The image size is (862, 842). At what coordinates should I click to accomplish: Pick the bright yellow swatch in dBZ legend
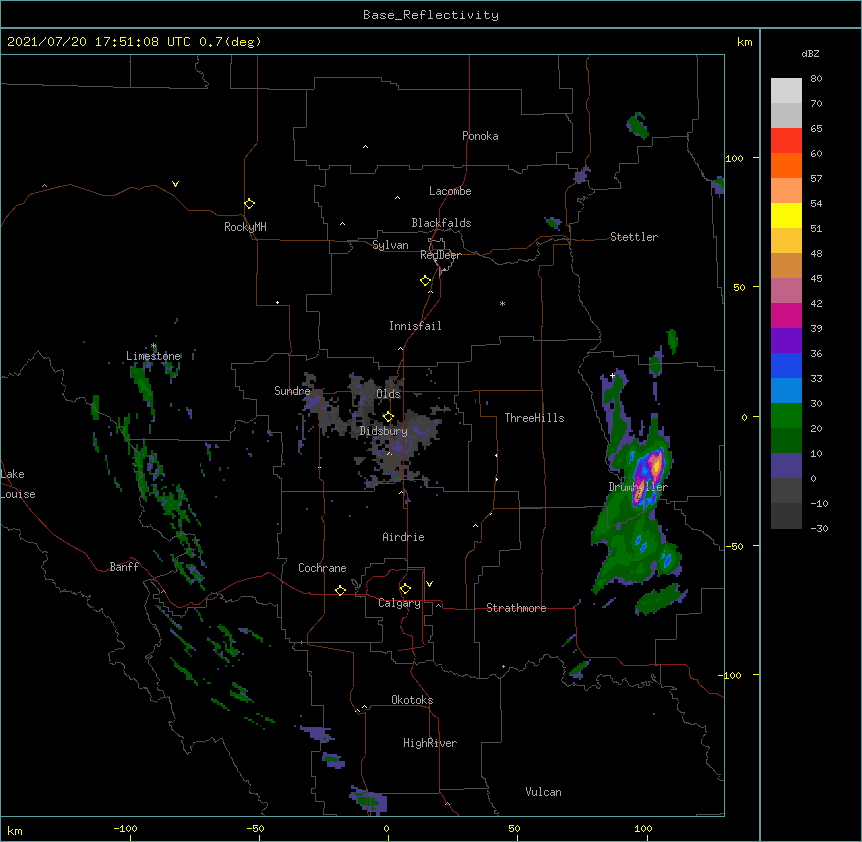coord(786,216)
